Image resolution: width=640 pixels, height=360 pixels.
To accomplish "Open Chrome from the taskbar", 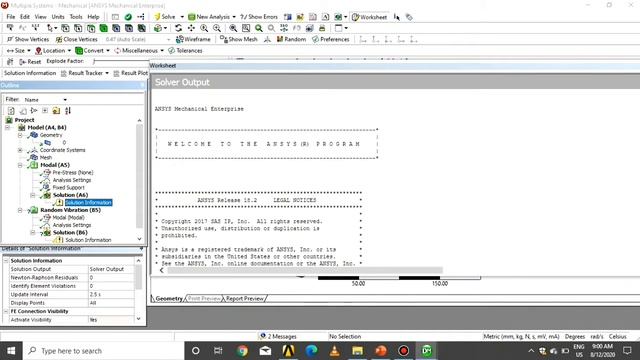I will click(x=242, y=351).
